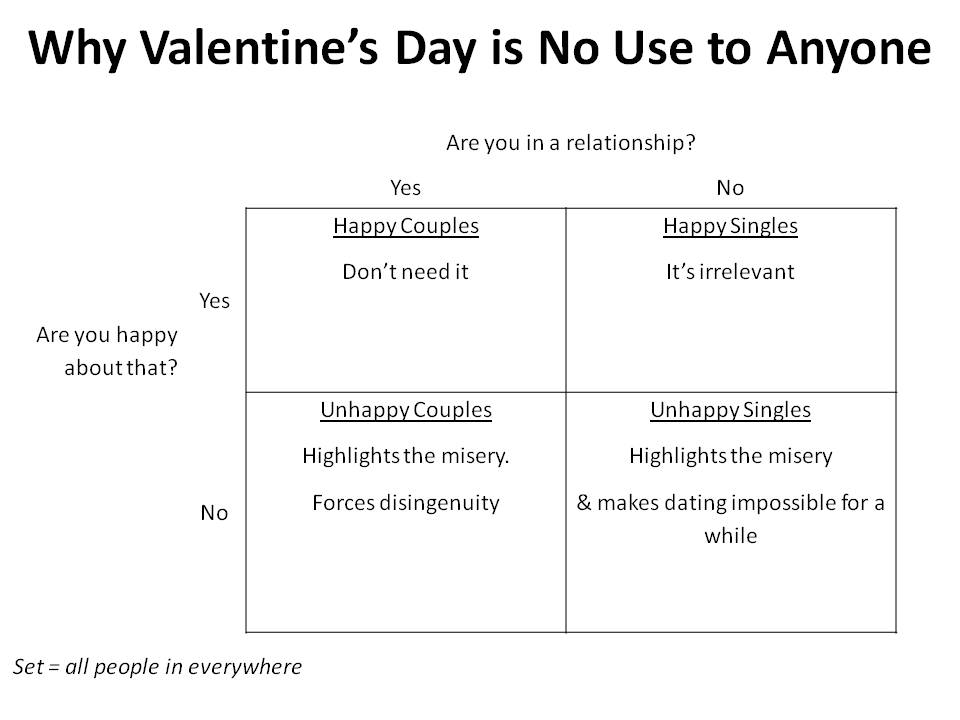Click the "Yes" row label

pos(214,301)
